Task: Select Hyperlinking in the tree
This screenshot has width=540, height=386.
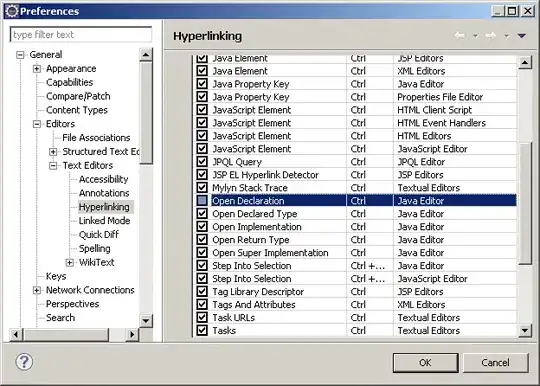Action: pyautogui.click(x=104, y=207)
